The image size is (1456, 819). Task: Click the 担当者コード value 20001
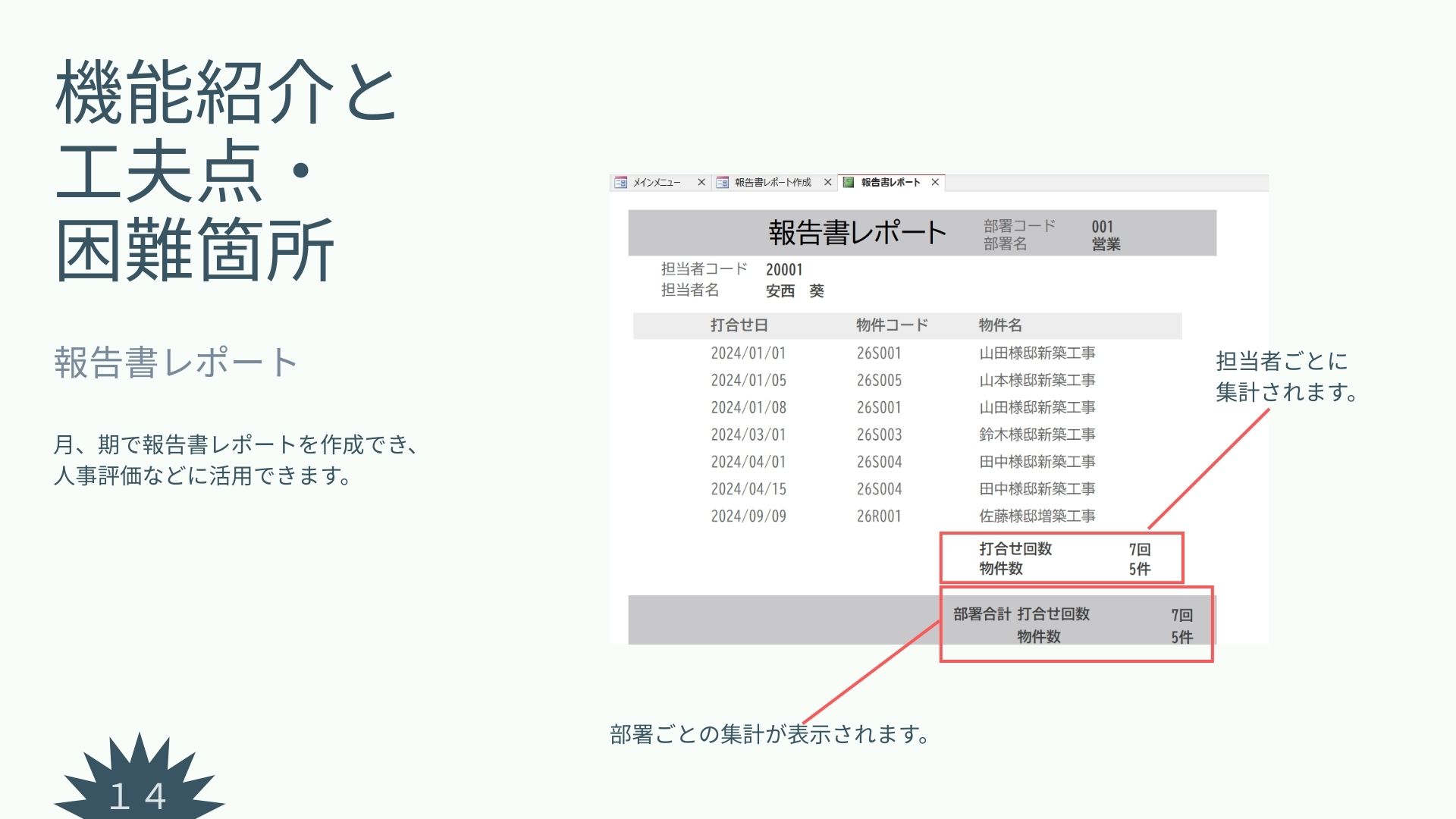coord(784,270)
